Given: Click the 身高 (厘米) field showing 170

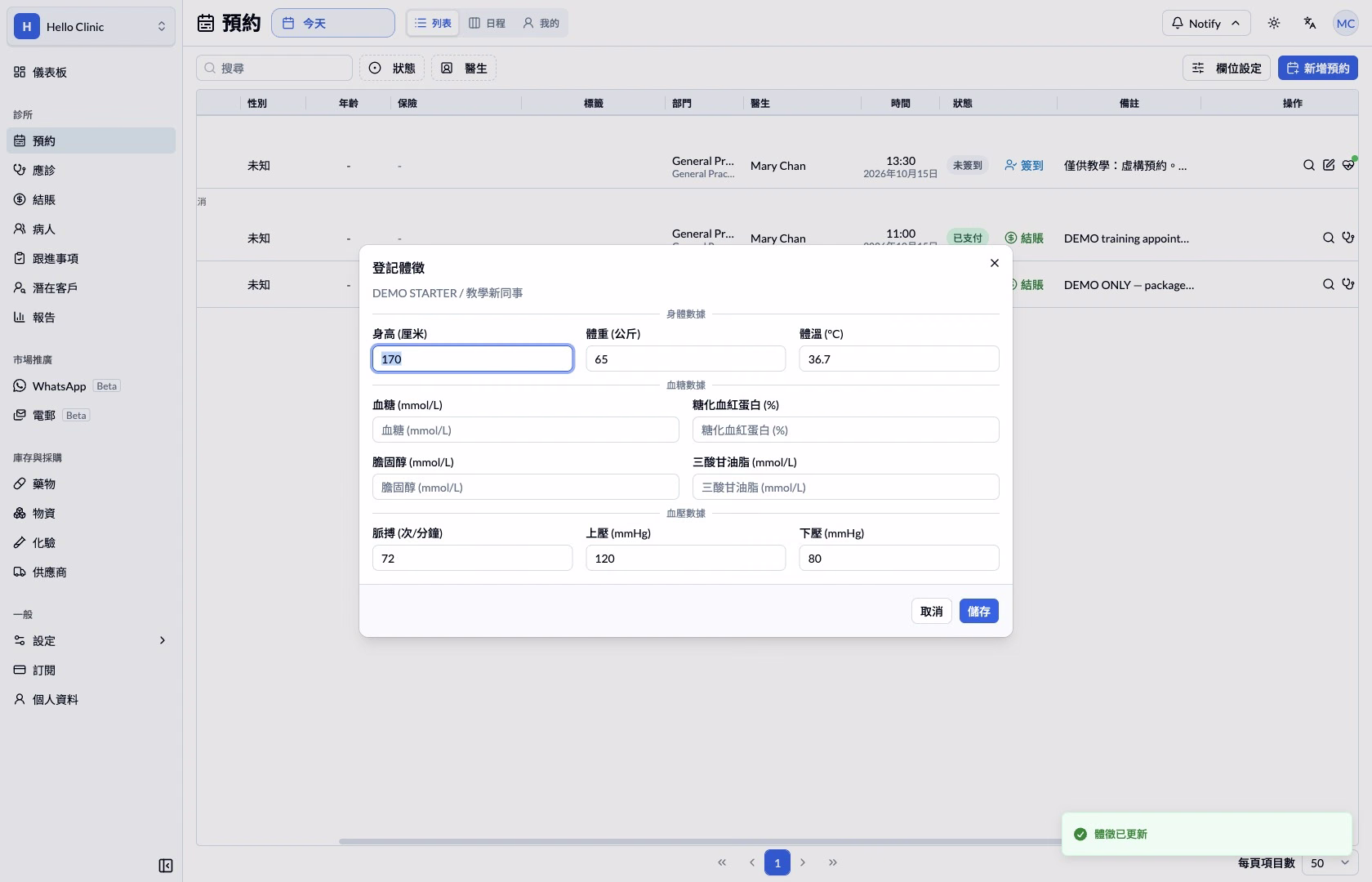Looking at the screenshot, I should click(x=472, y=359).
